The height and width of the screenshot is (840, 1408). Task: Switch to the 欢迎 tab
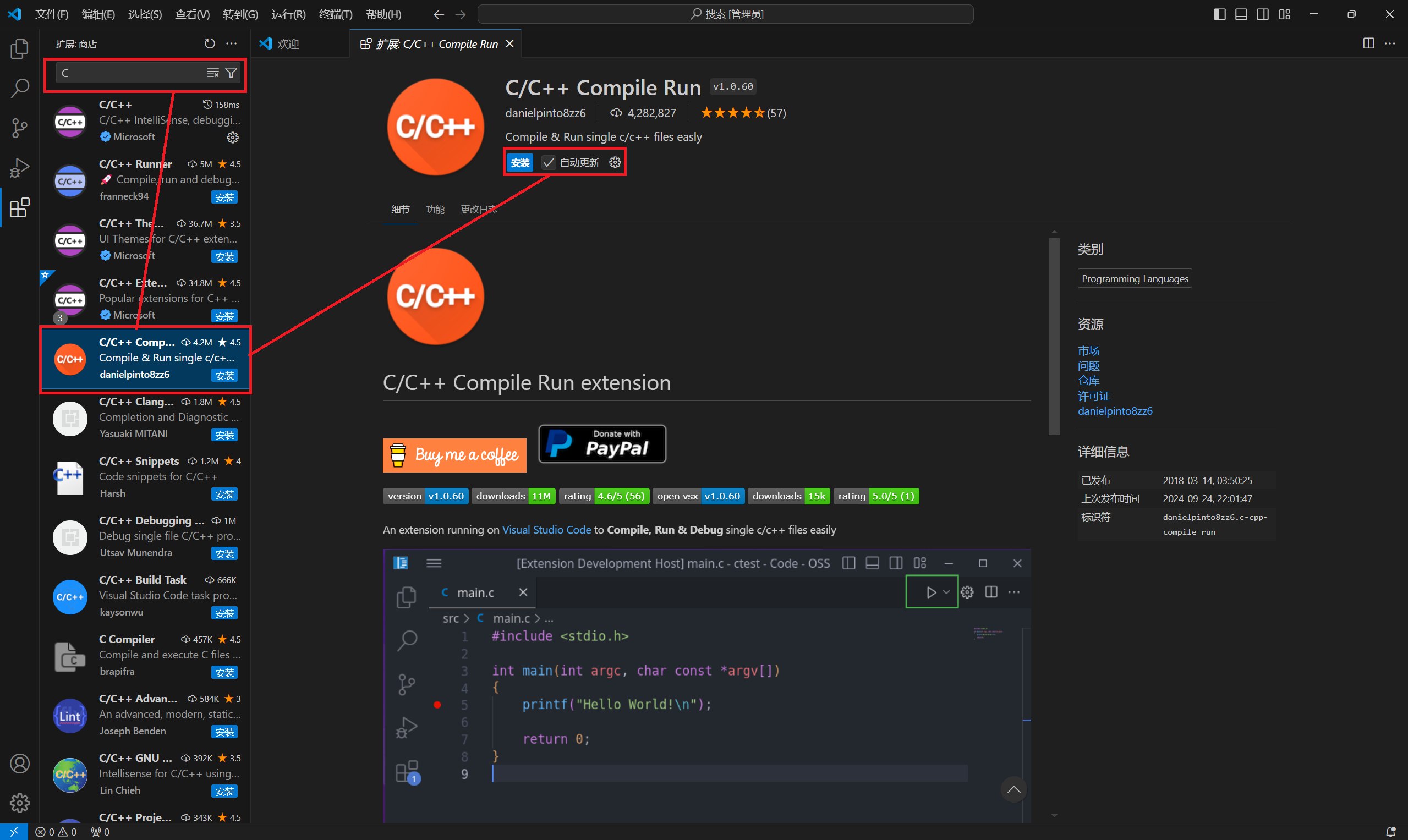click(x=300, y=43)
